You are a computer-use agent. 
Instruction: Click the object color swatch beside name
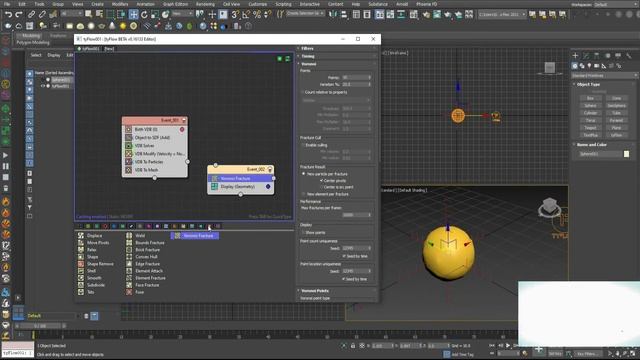point(627,154)
